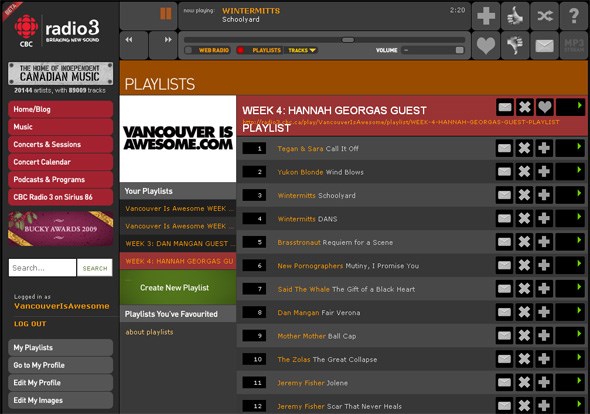
Task: Skip back with the rewind button
Action: click(129, 40)
